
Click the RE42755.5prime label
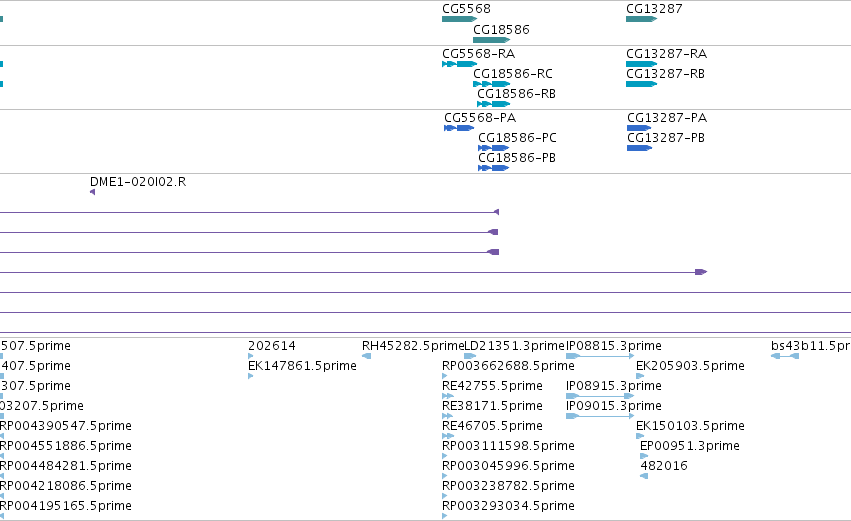point(492,386)
